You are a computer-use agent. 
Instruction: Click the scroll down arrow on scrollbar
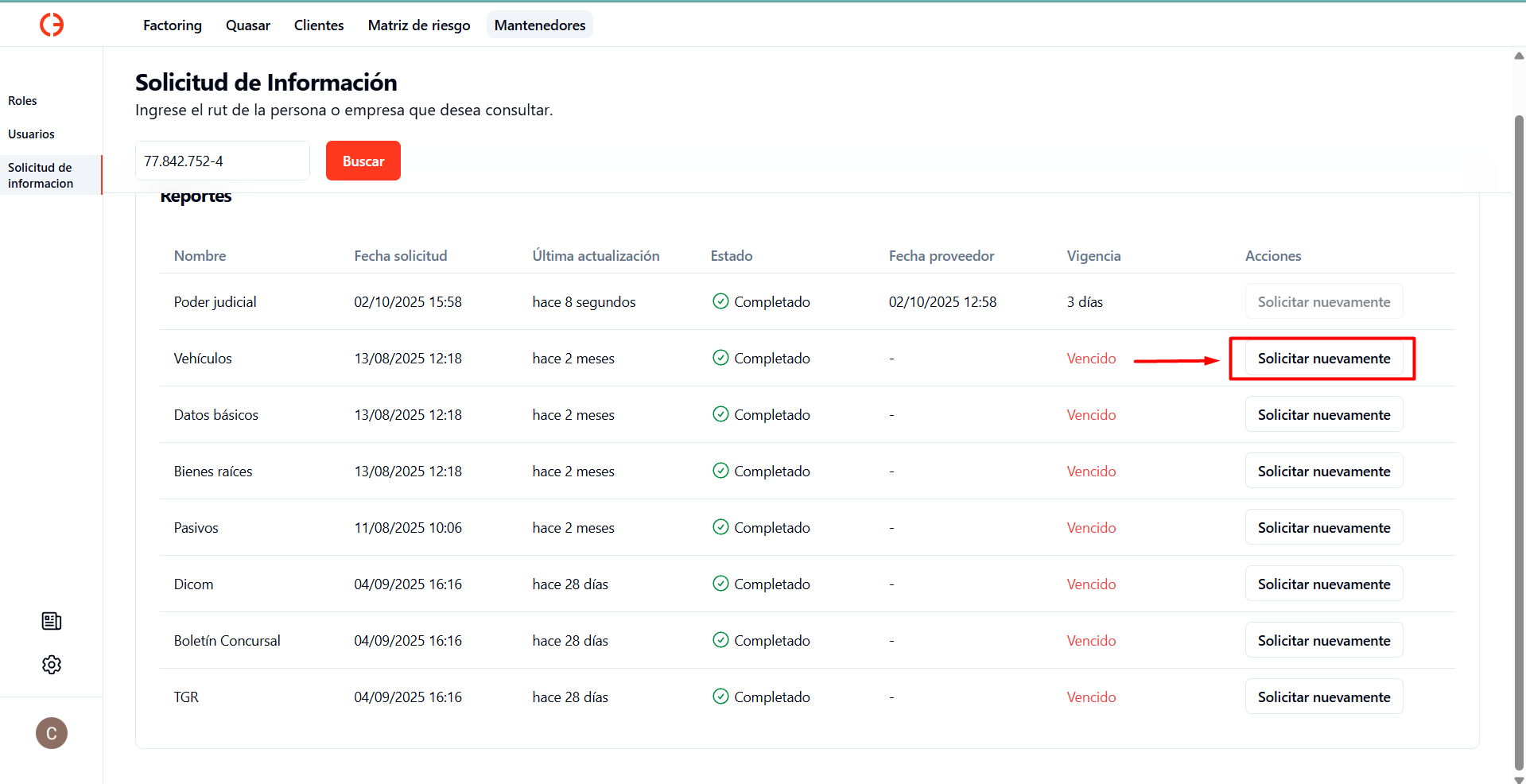point(1519,778)
